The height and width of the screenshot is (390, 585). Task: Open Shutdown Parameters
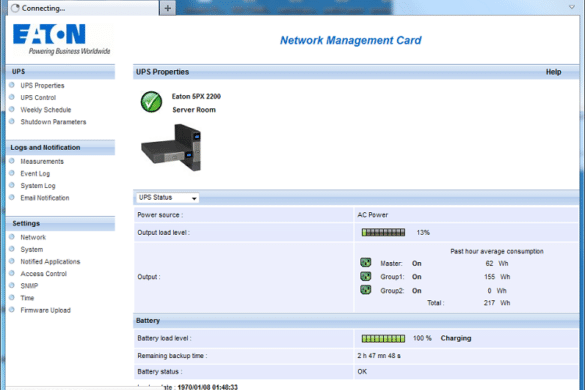coord(53,122)
